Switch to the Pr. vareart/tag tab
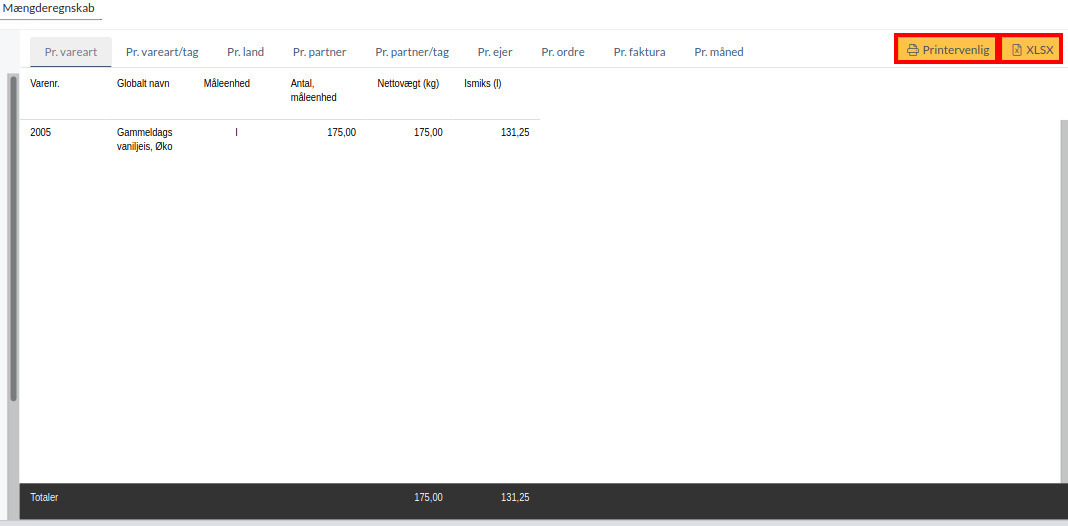This screenshot has width=1068, height=526. (x=162, y=52)
